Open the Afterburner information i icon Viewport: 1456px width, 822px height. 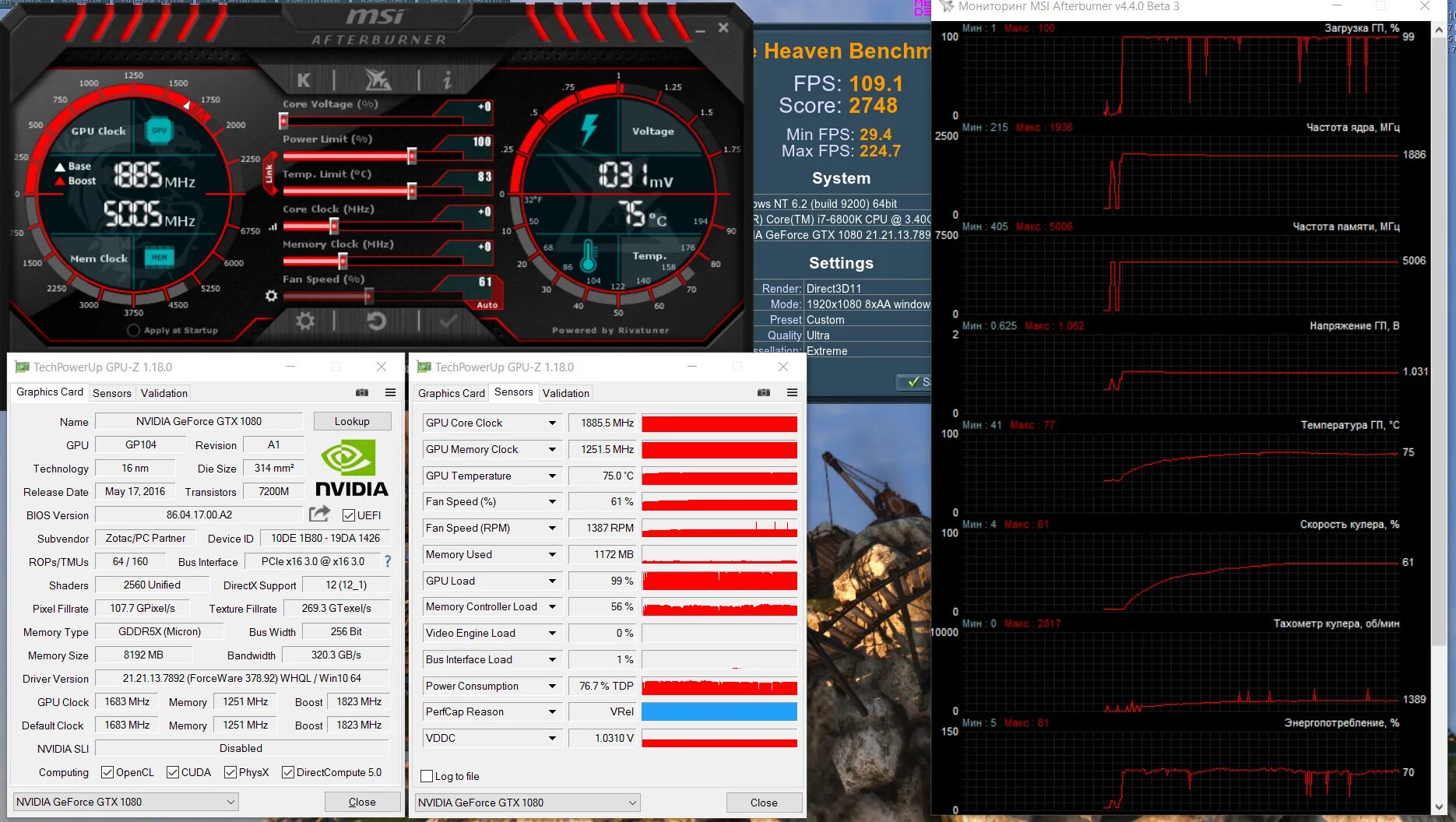click(x=446, y=79)
